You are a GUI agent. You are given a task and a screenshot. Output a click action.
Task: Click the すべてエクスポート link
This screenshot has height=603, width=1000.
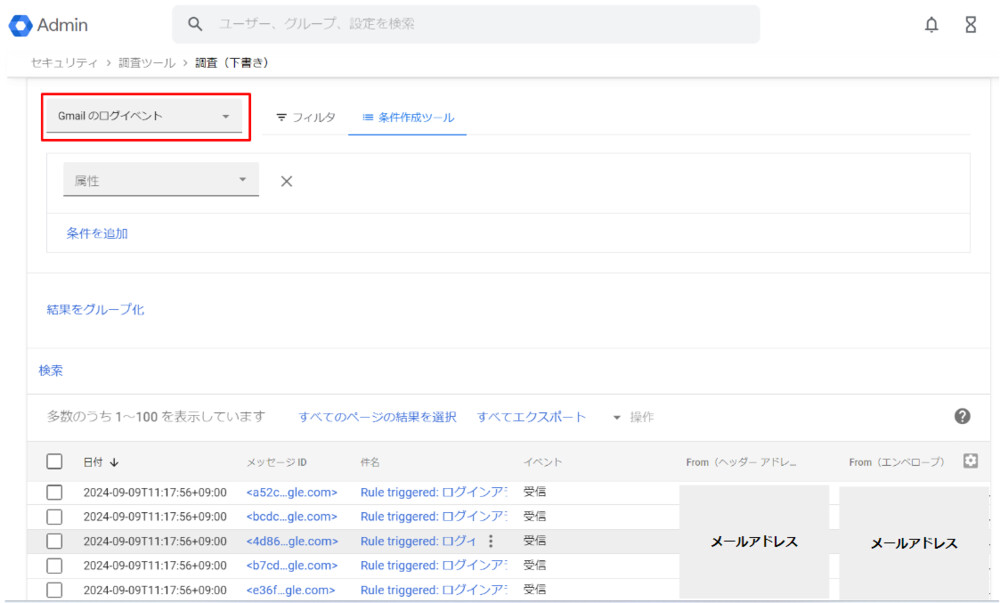[x=531, y=417]
